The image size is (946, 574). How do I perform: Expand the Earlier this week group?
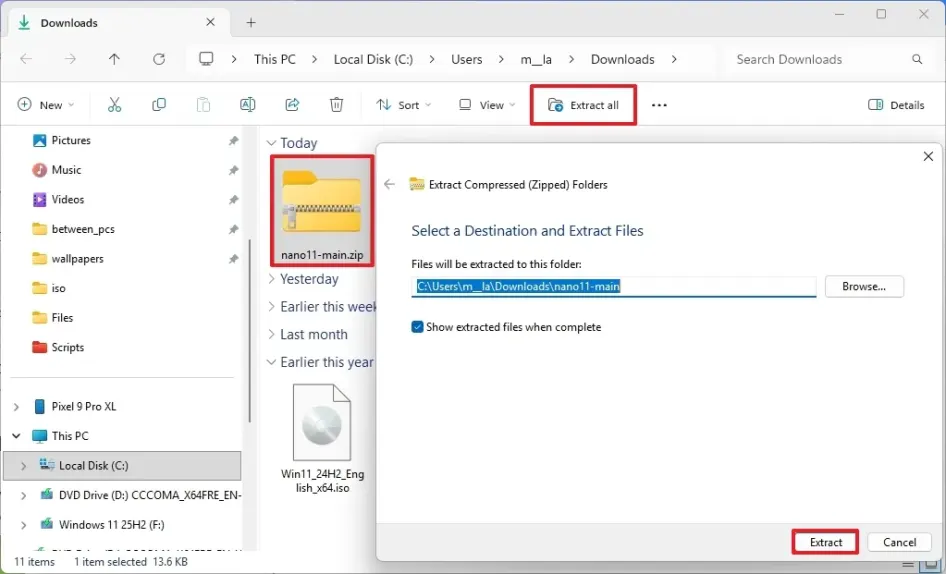tap(271, 307)
